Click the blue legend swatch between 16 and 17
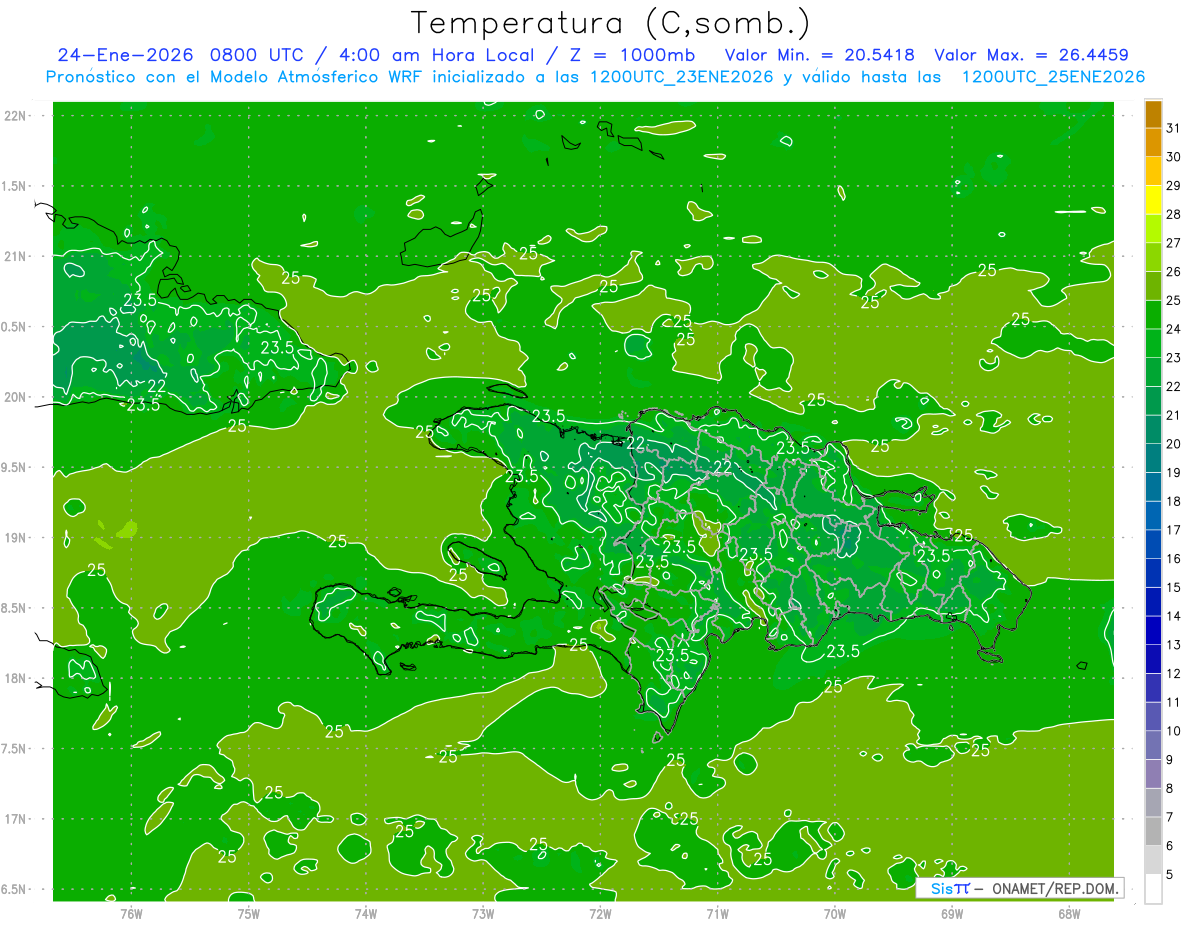 point(1153,544)
